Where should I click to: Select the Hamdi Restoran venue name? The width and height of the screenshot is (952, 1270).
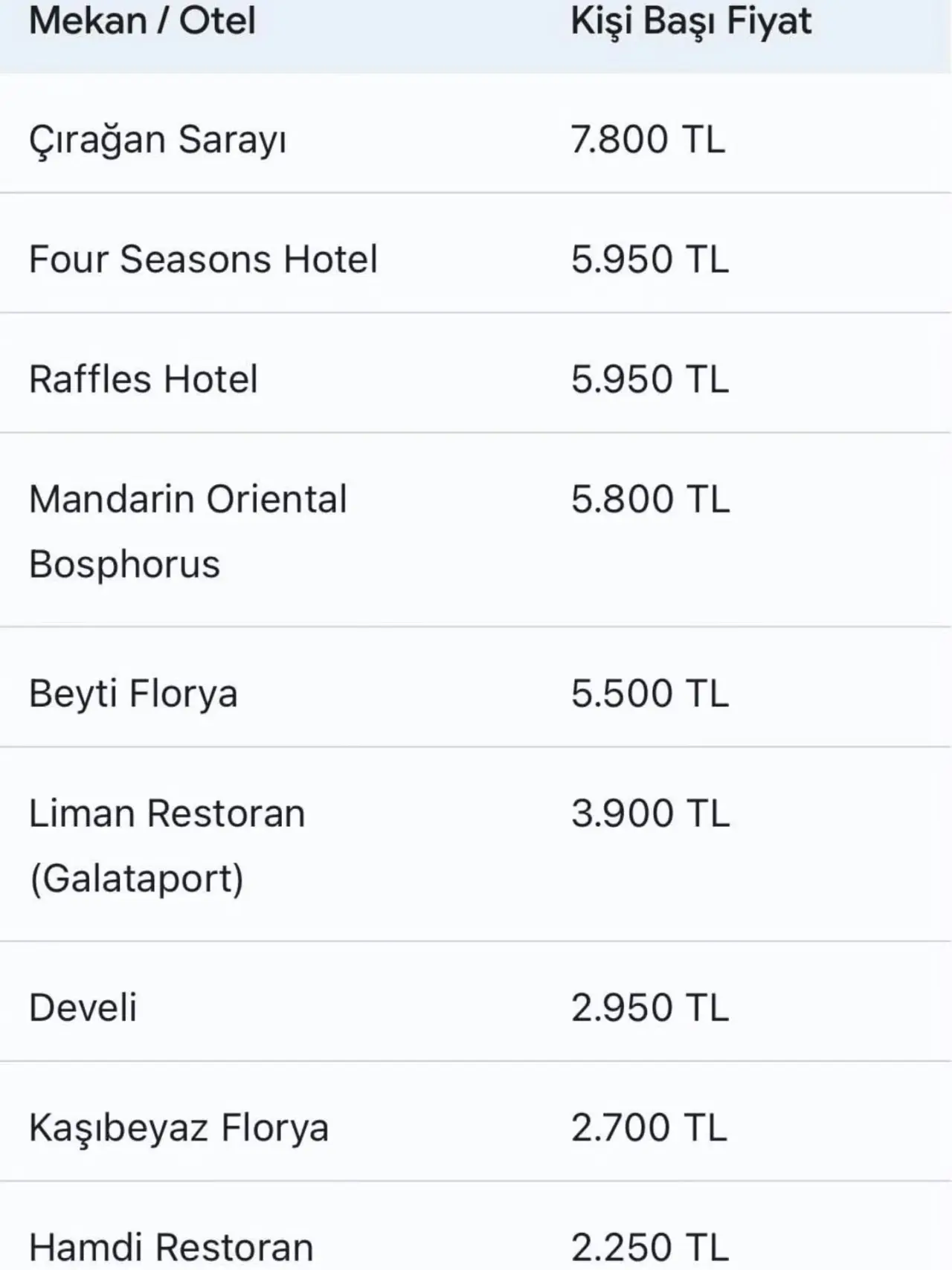point(171,1247)
